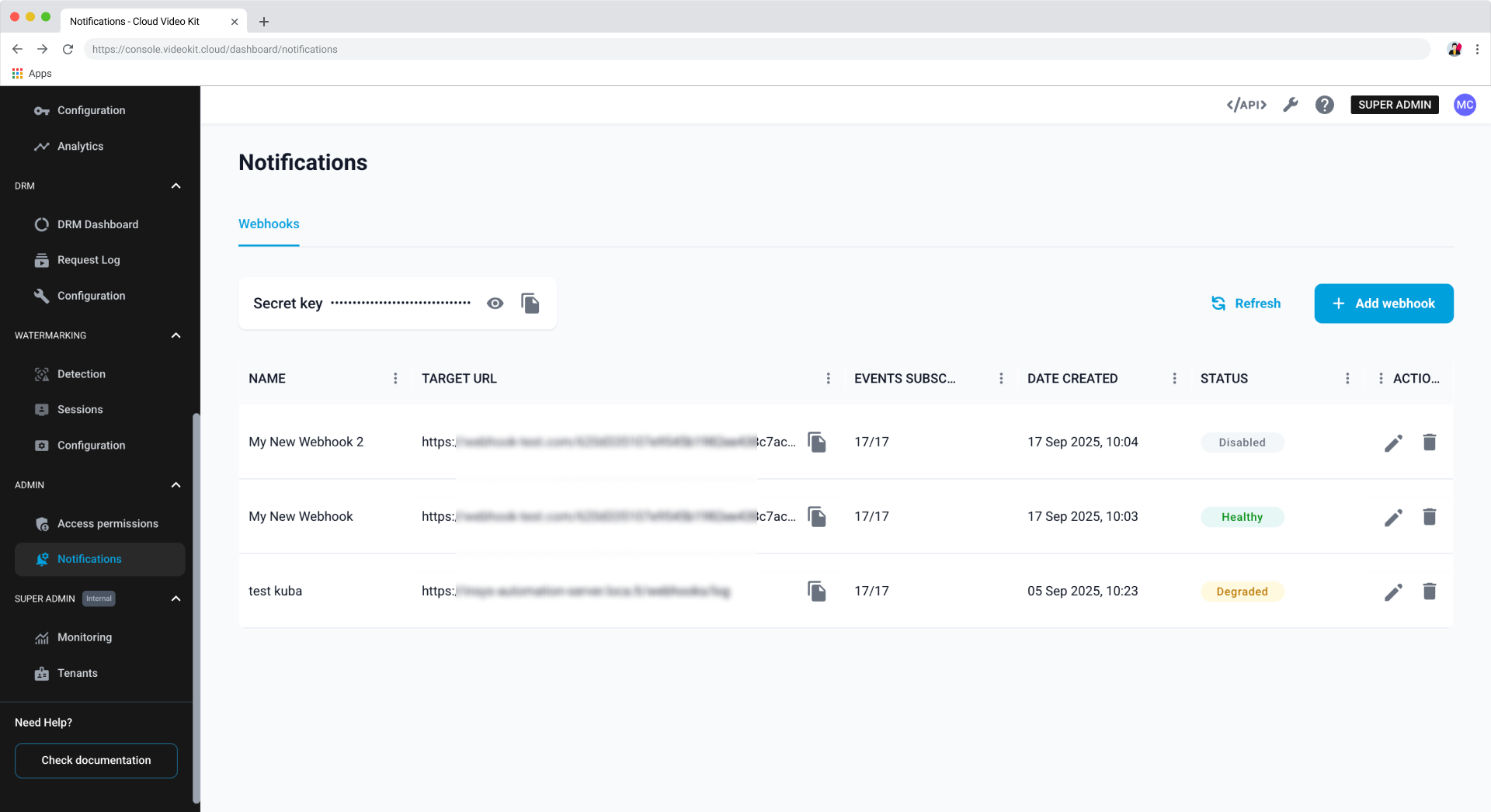This screenshot has height=812, width=1491.
Task: Select the Analytics section in sidebar
Action: coord(80,146)
